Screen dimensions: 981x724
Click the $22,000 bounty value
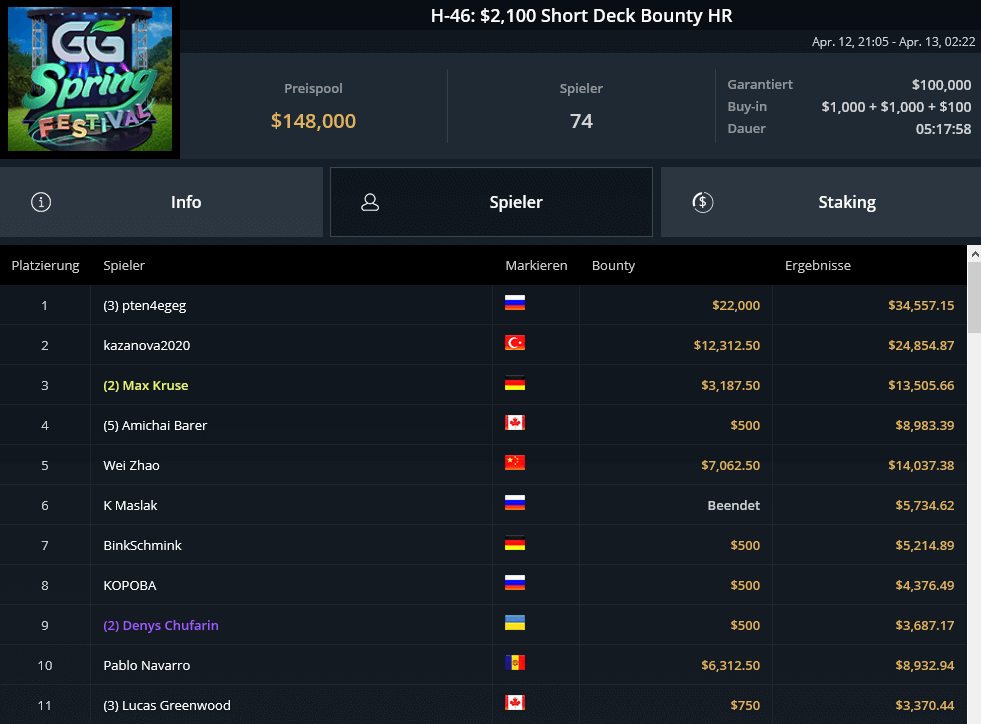(736, 305)
